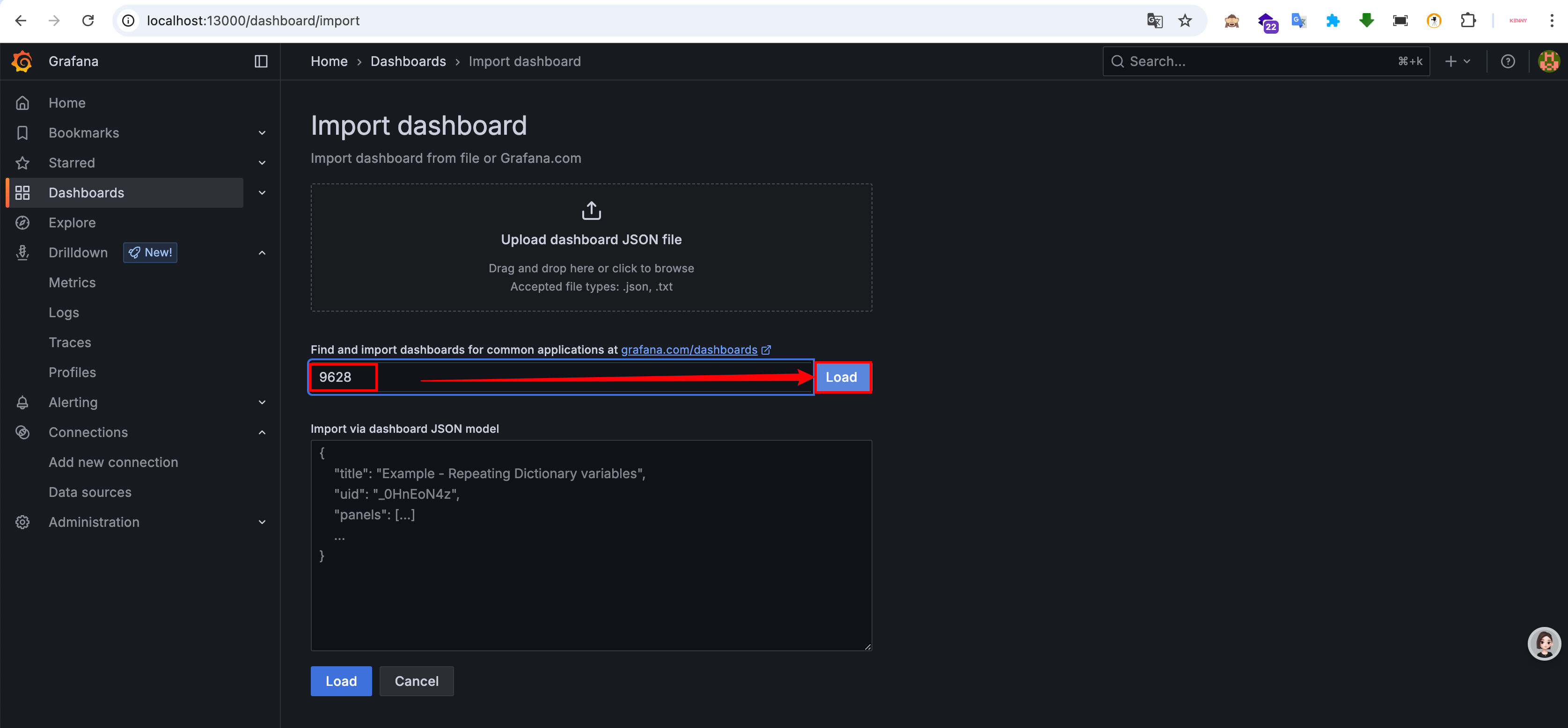This screenshot has height=728, width=1568.
Task: Click the screen capture extension icon
Action: tap(1399, 21)
